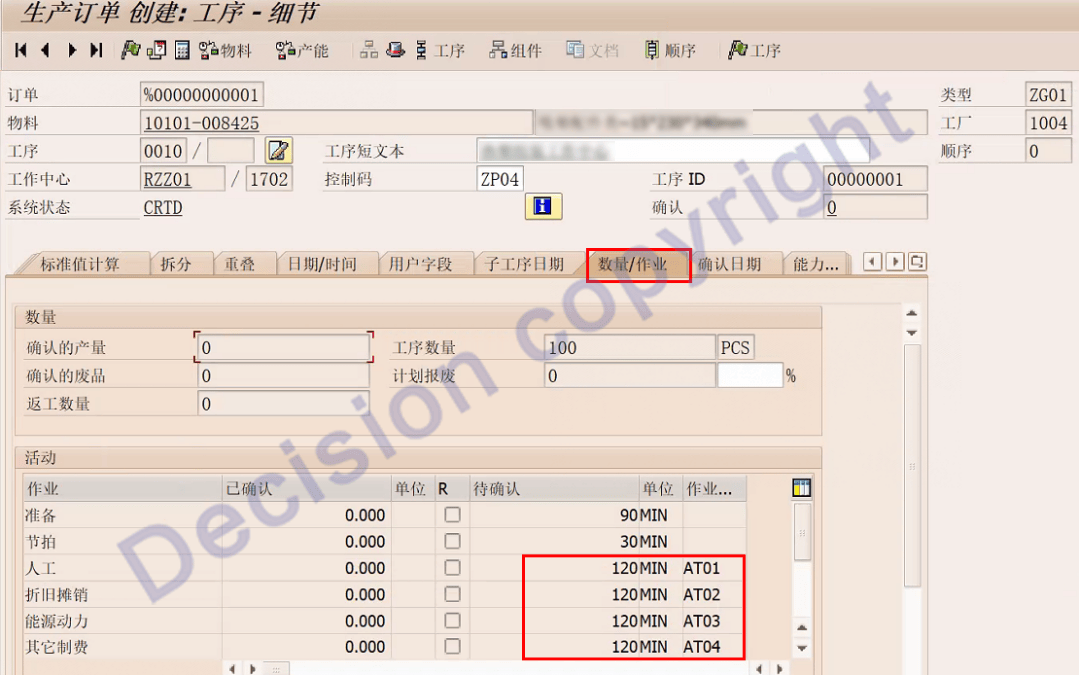Viewport: 1079px width, 675px height.
Task: Click the blue information icon button
Action: (x=543, y=207)
